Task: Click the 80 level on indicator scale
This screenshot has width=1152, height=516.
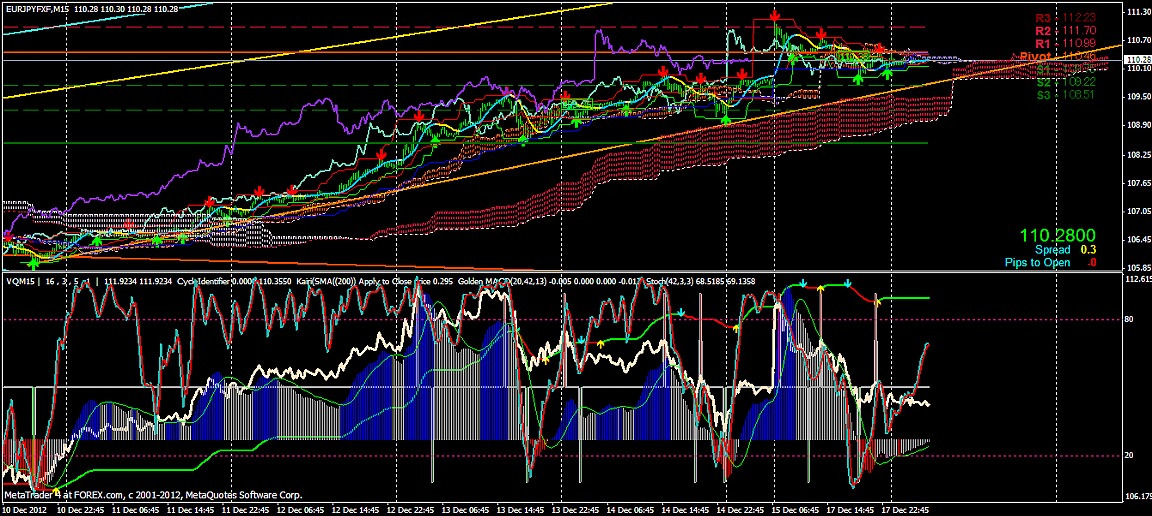Action: [x=1130, y=319]
